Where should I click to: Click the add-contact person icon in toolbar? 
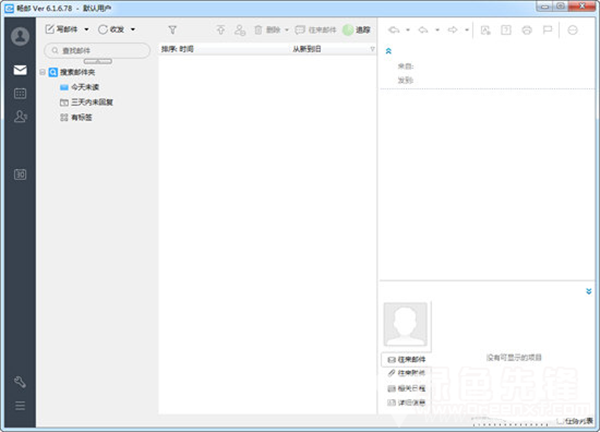click(240, 30)
